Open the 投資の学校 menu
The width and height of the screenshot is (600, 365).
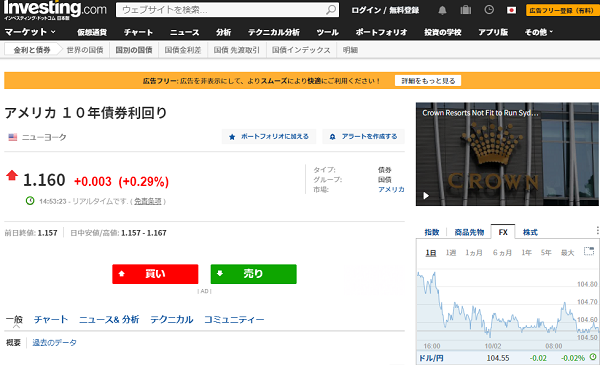pos(443,33)
